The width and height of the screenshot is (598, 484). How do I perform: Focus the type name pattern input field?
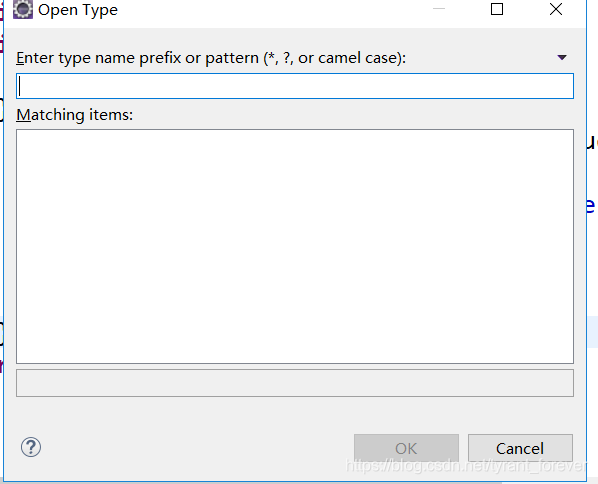point(295,86)
